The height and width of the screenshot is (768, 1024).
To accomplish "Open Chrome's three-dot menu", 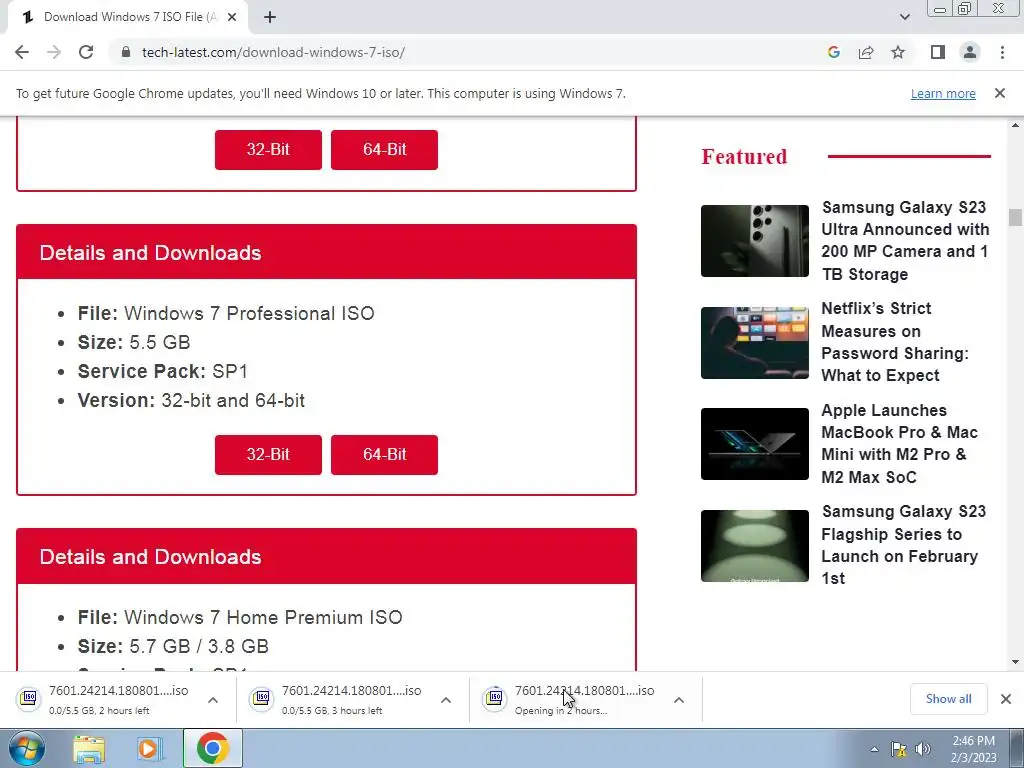I will pyautogui.click(x=1002, y=52).
